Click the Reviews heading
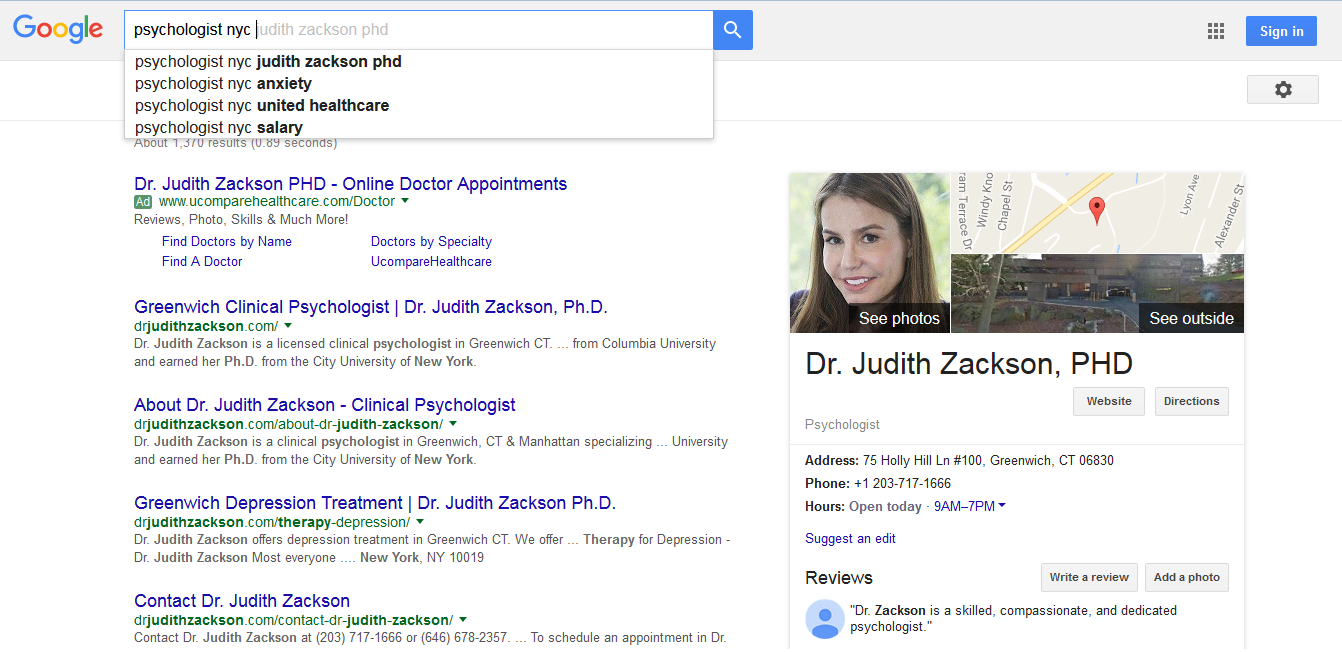This screenshot has width=1342, height=652. pyautogui.click(x=839, y=578)
